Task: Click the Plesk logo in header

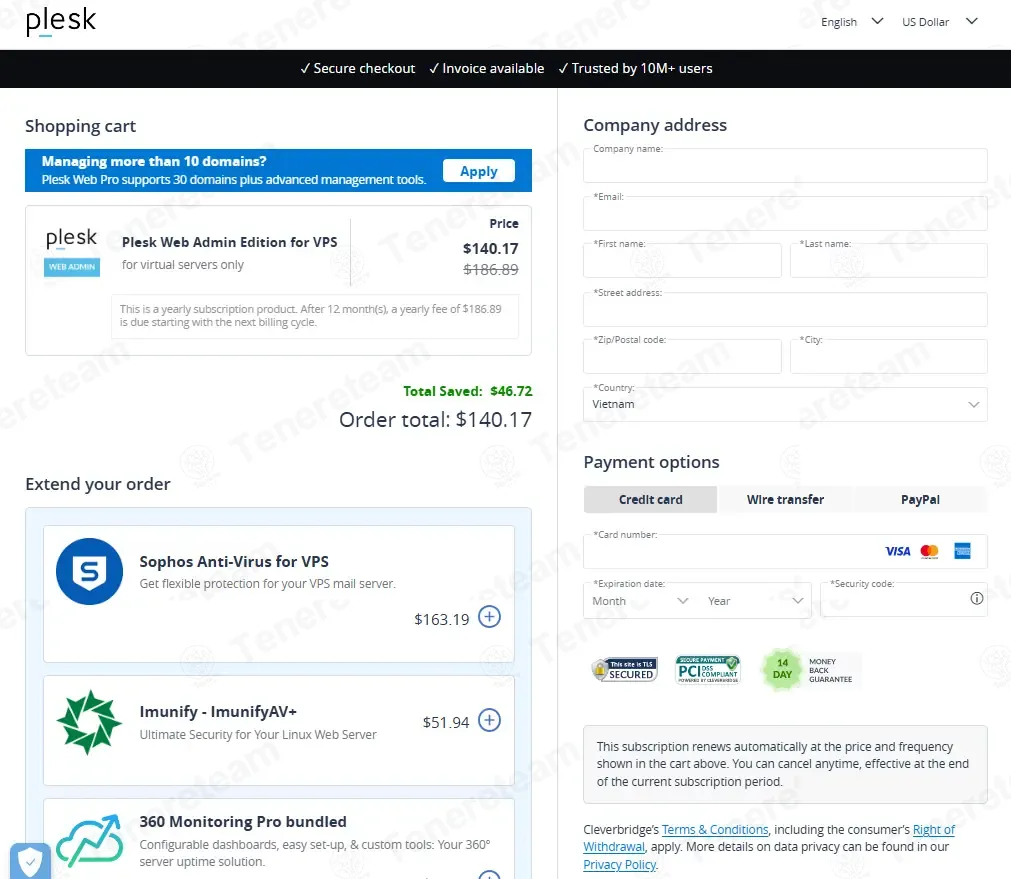Action: tap(61, 21)
